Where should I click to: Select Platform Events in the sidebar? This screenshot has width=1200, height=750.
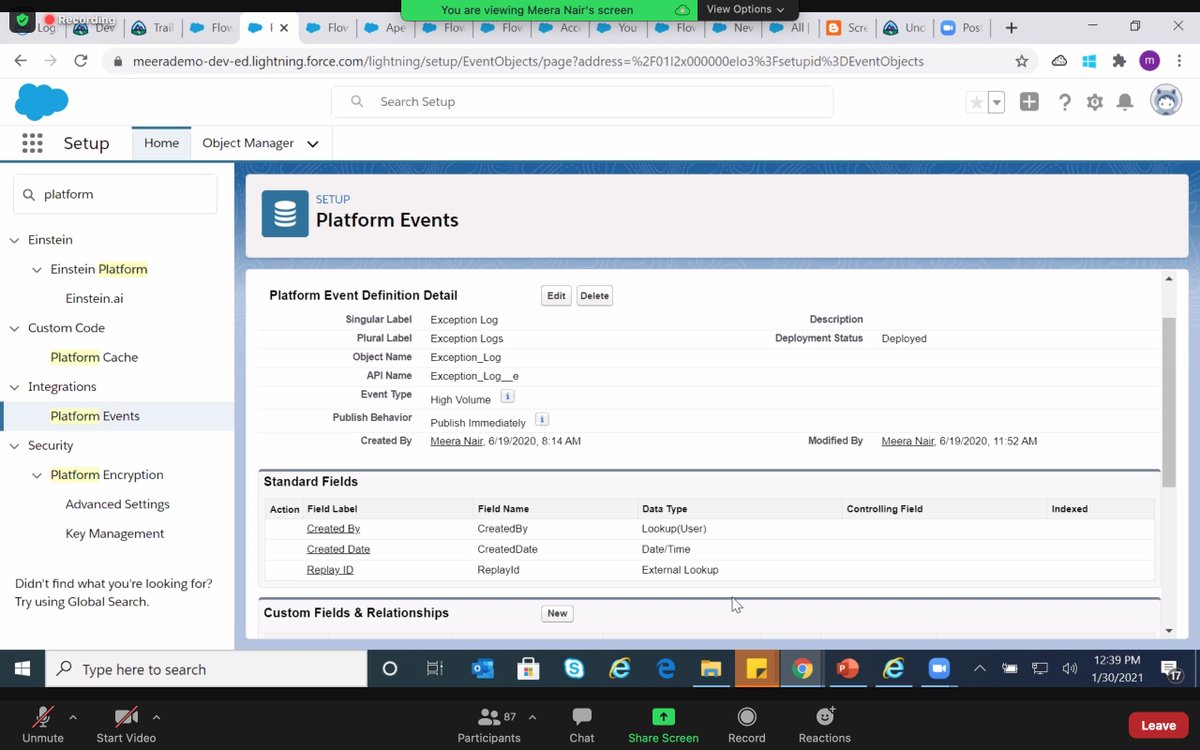pos(95,416)
